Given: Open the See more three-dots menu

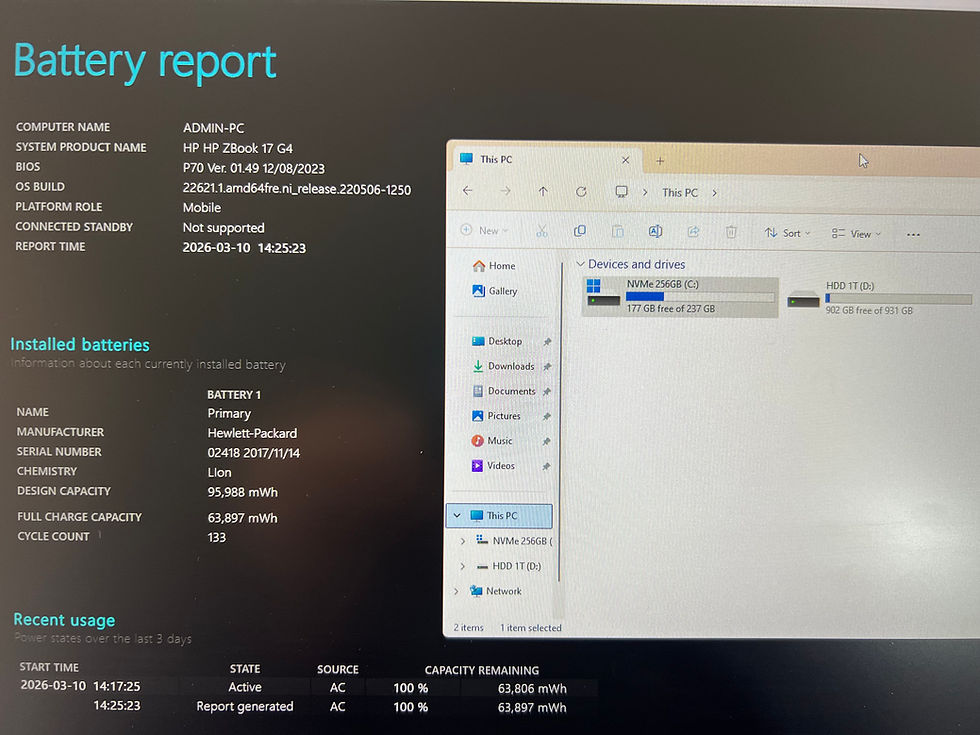Looking at the screenshot, I should point(913,235).
